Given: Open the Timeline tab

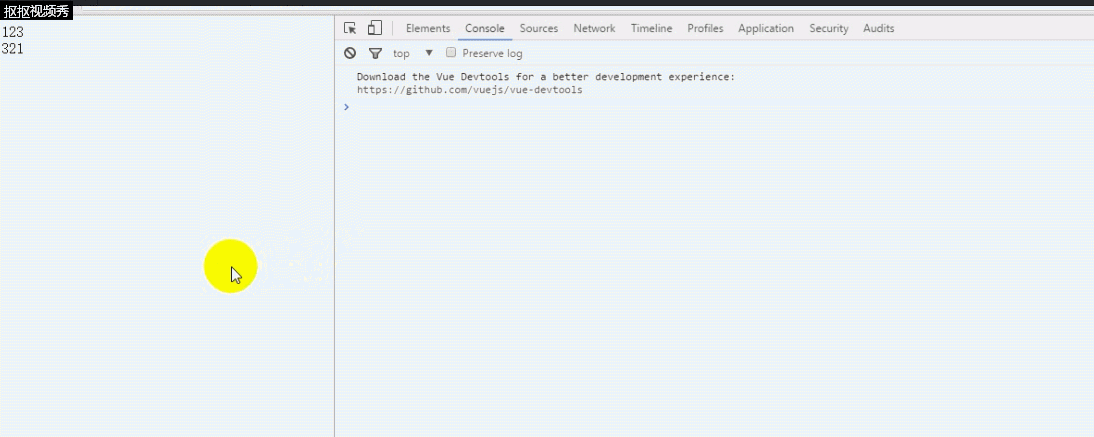Looking at the screenshot, I should (x=652, y=29).
